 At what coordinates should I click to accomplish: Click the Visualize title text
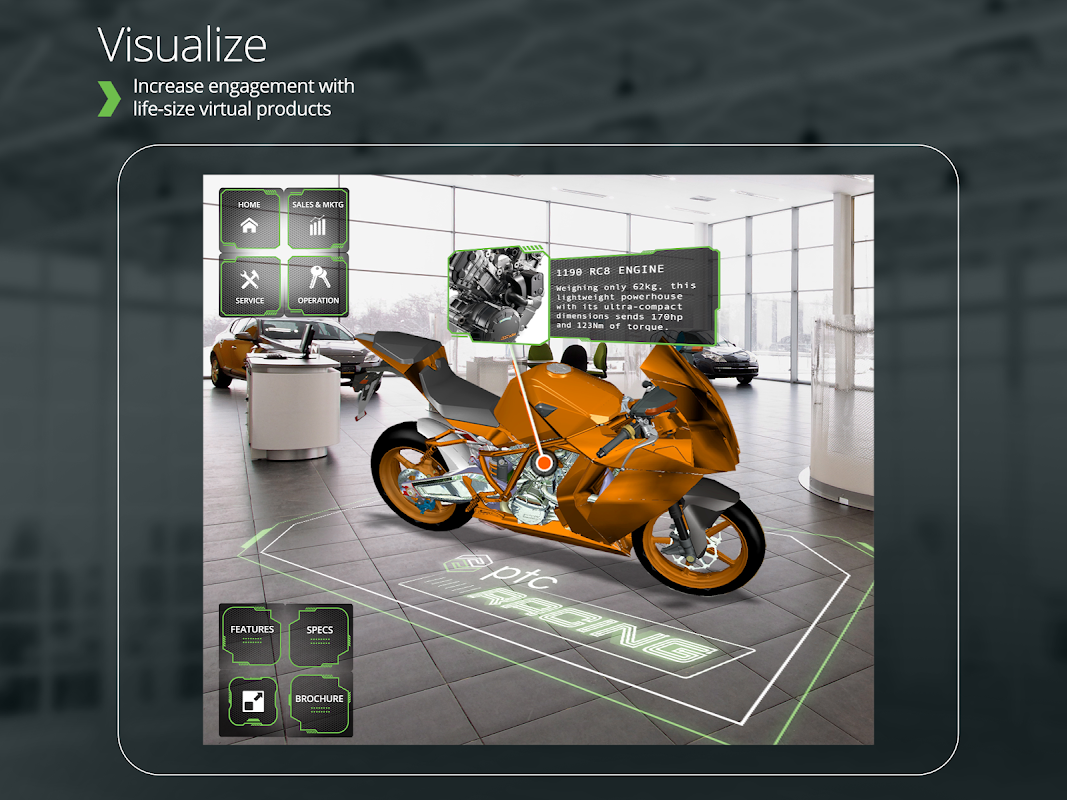click(182, 46)
